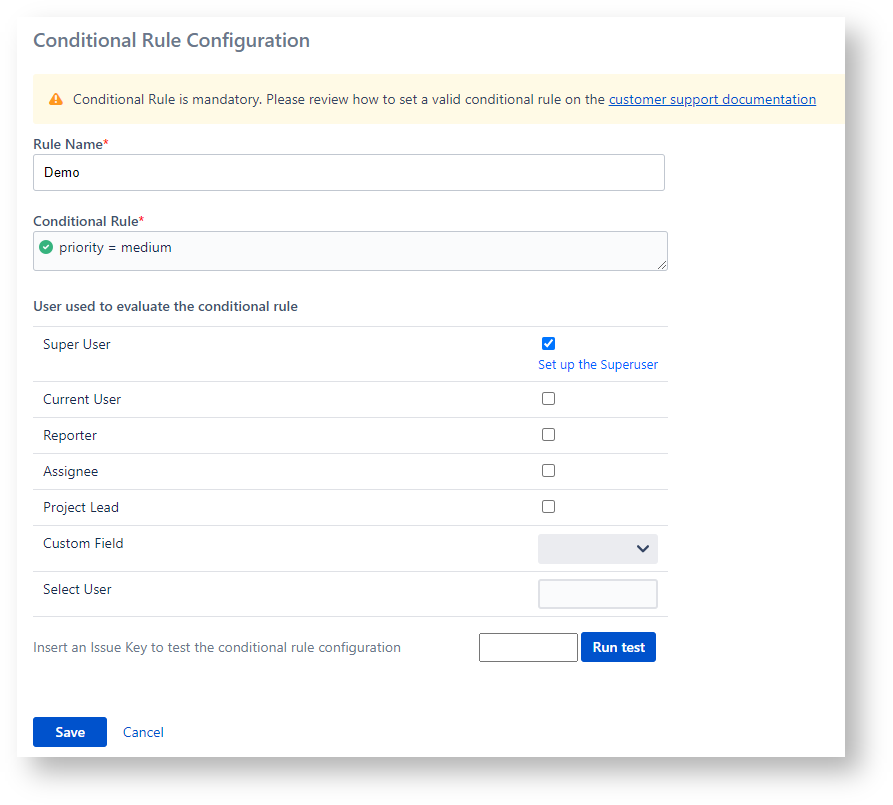Select the Project Lead checkbox

click(548, 507)
